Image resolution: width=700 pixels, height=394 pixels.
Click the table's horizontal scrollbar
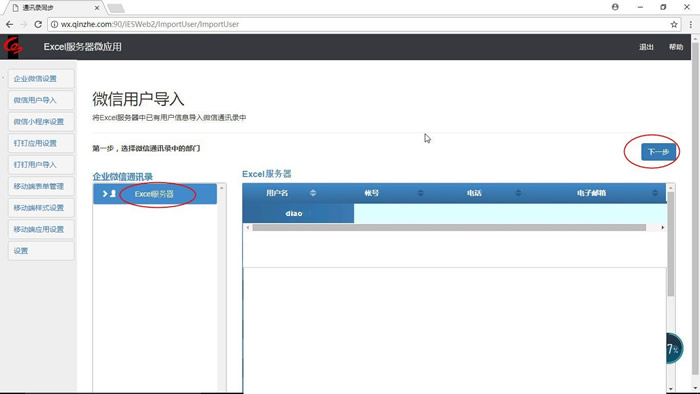[449, 228]
